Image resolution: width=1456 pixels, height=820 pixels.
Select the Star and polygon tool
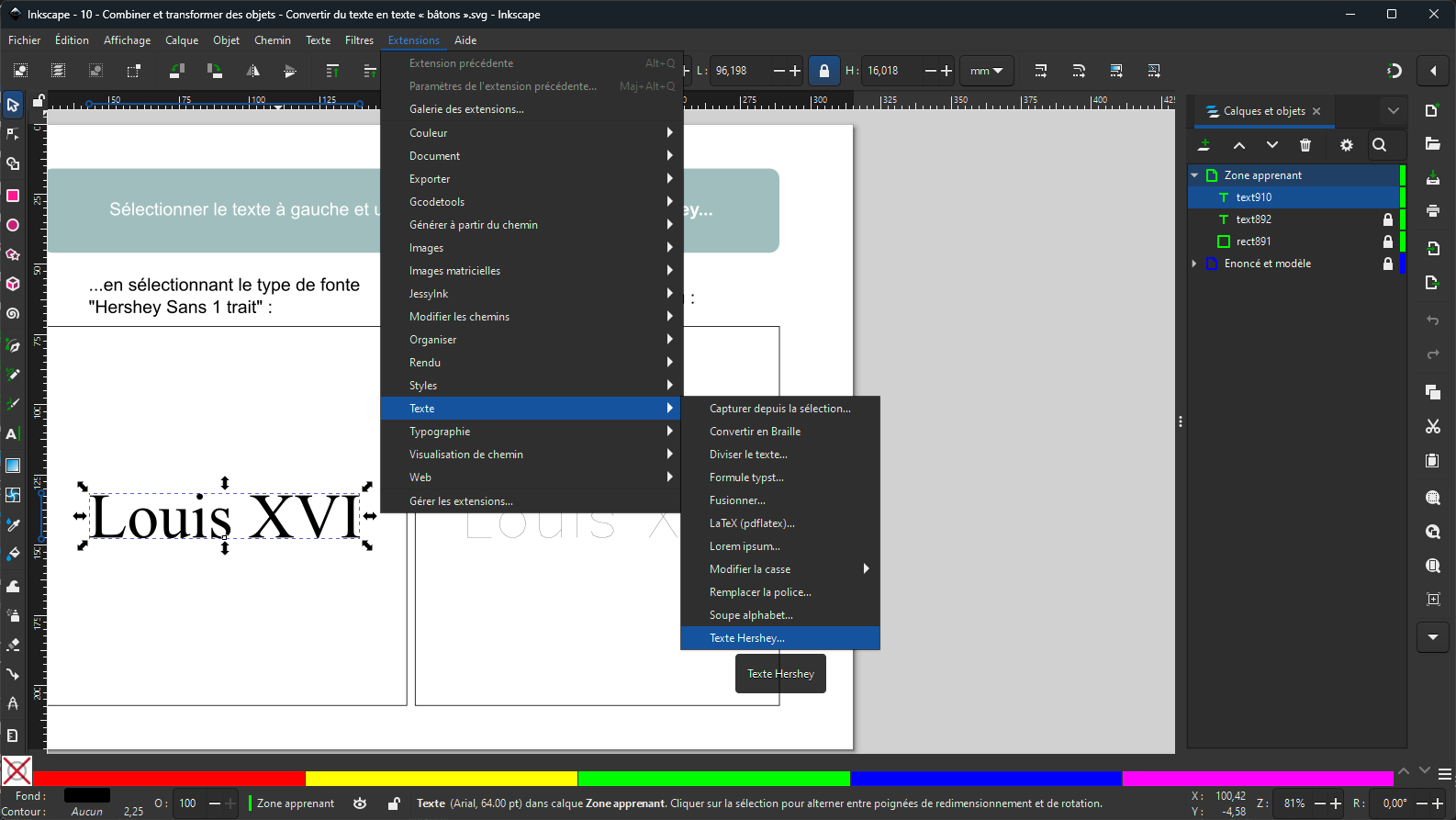click(13, 254)
